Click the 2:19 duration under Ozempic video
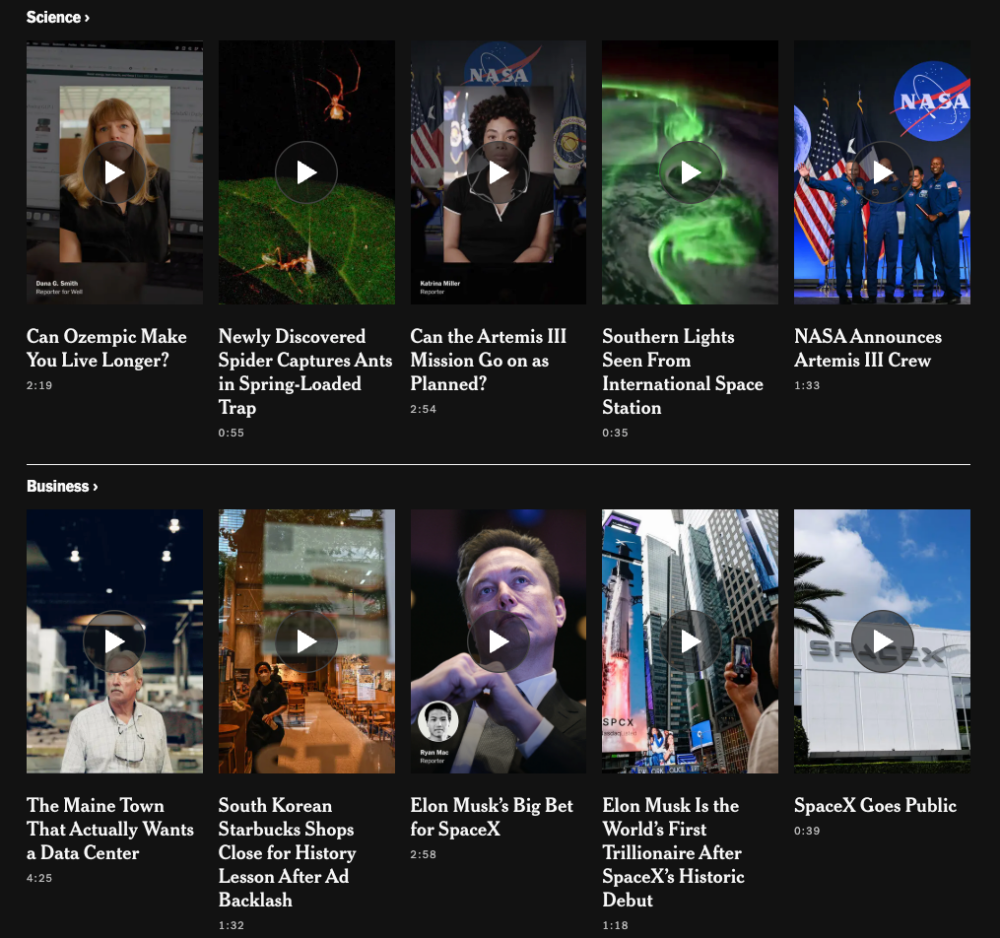This screenshot has width=1000, height=938. click(x=40, y=385)
